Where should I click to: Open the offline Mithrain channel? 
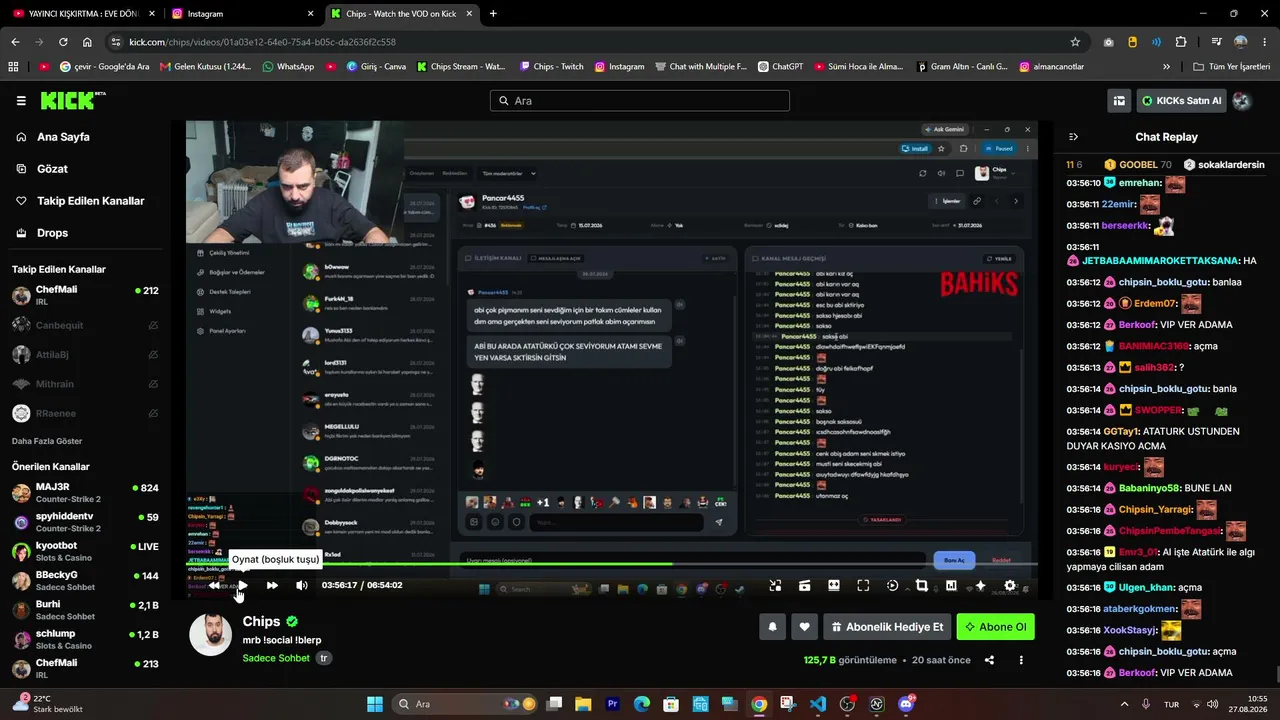85,384
